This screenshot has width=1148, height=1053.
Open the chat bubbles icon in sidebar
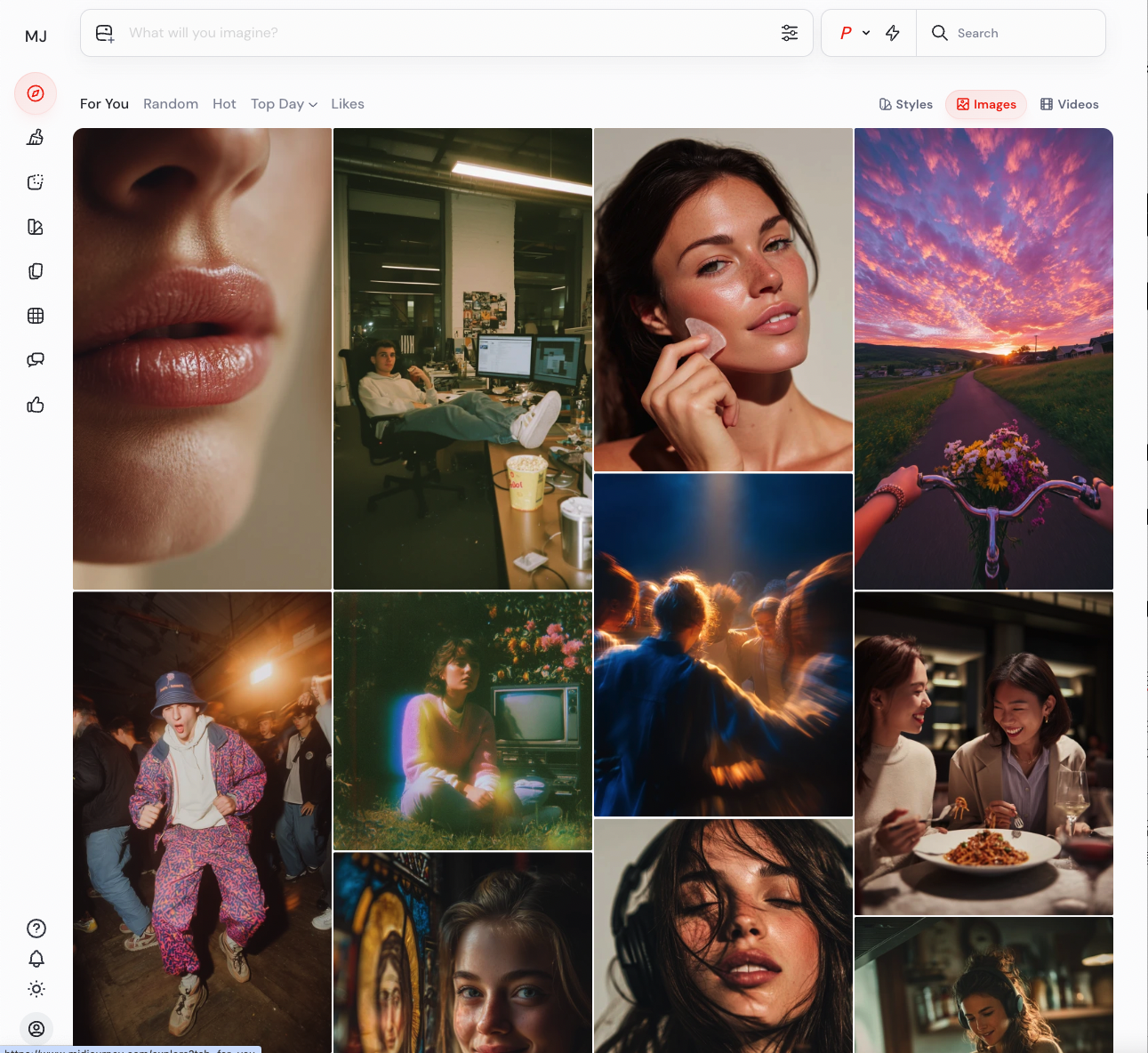pyautogui.click(x=36, y=360)
